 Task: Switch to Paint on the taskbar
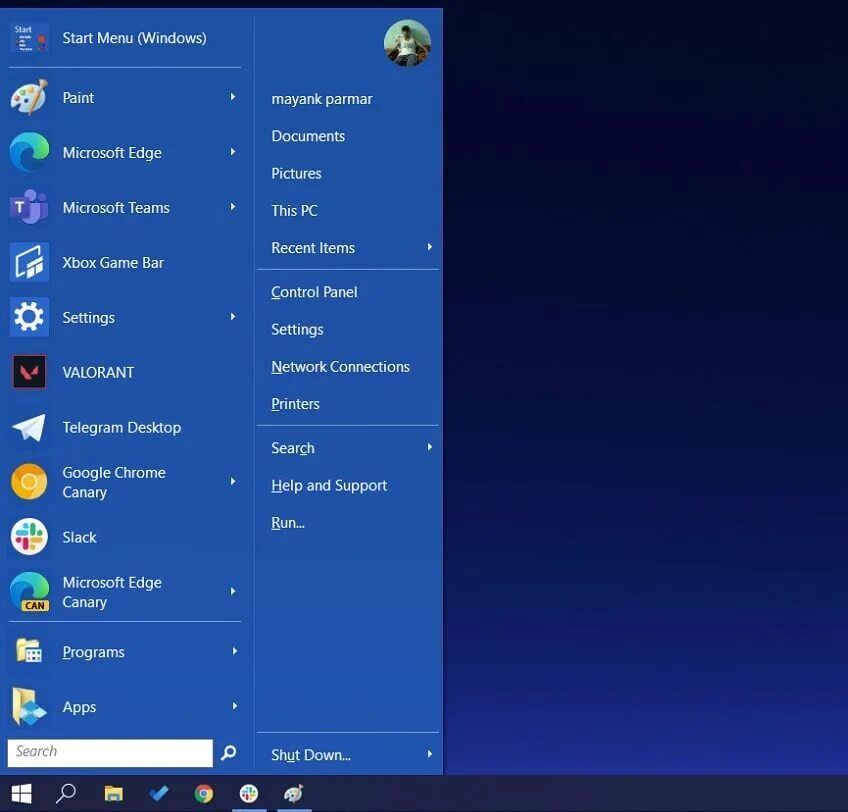click(294, 794)
